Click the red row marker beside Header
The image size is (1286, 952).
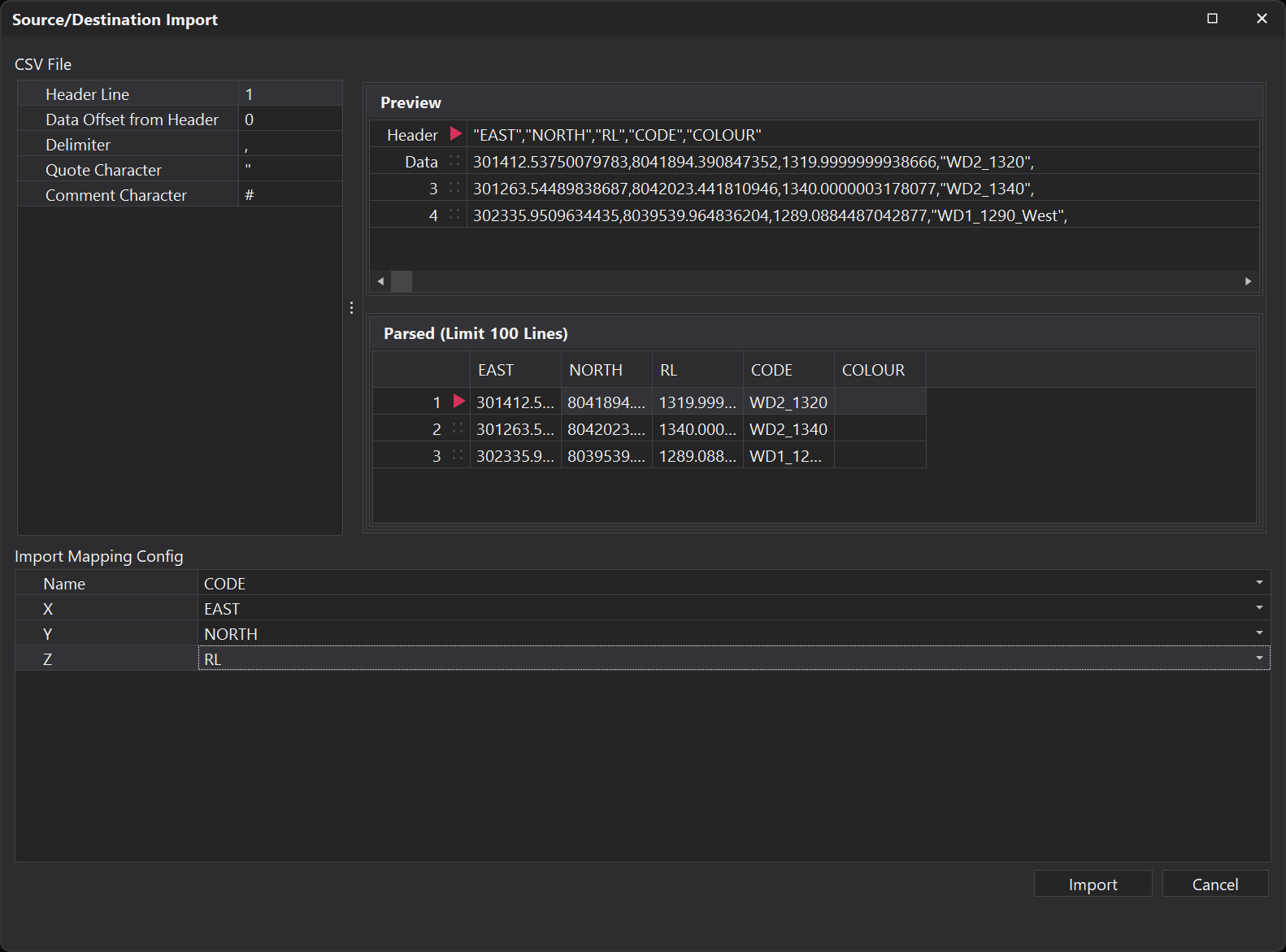click(456, 133)
